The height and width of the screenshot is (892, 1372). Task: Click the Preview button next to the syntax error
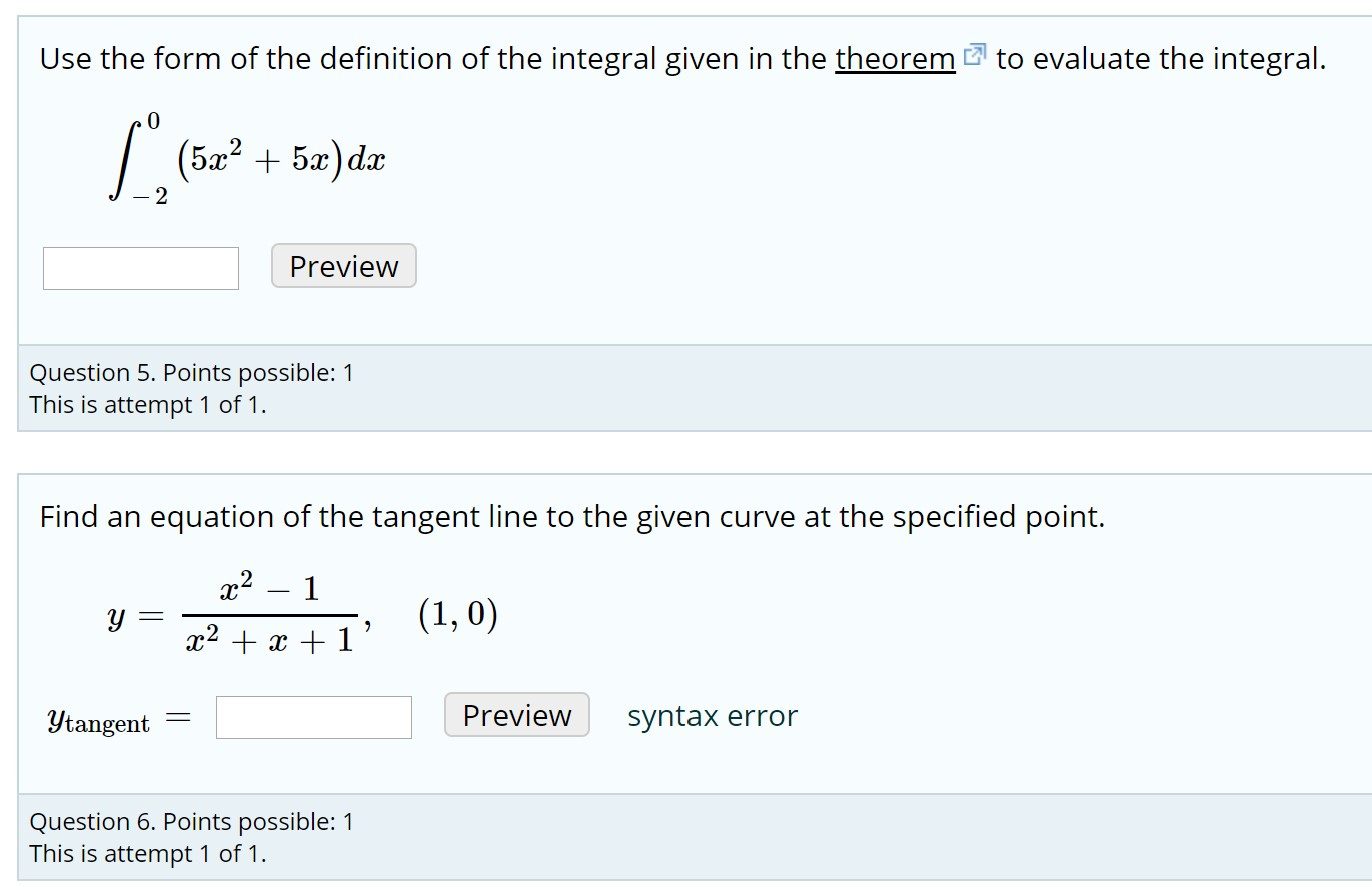click(x=516, y=715)
